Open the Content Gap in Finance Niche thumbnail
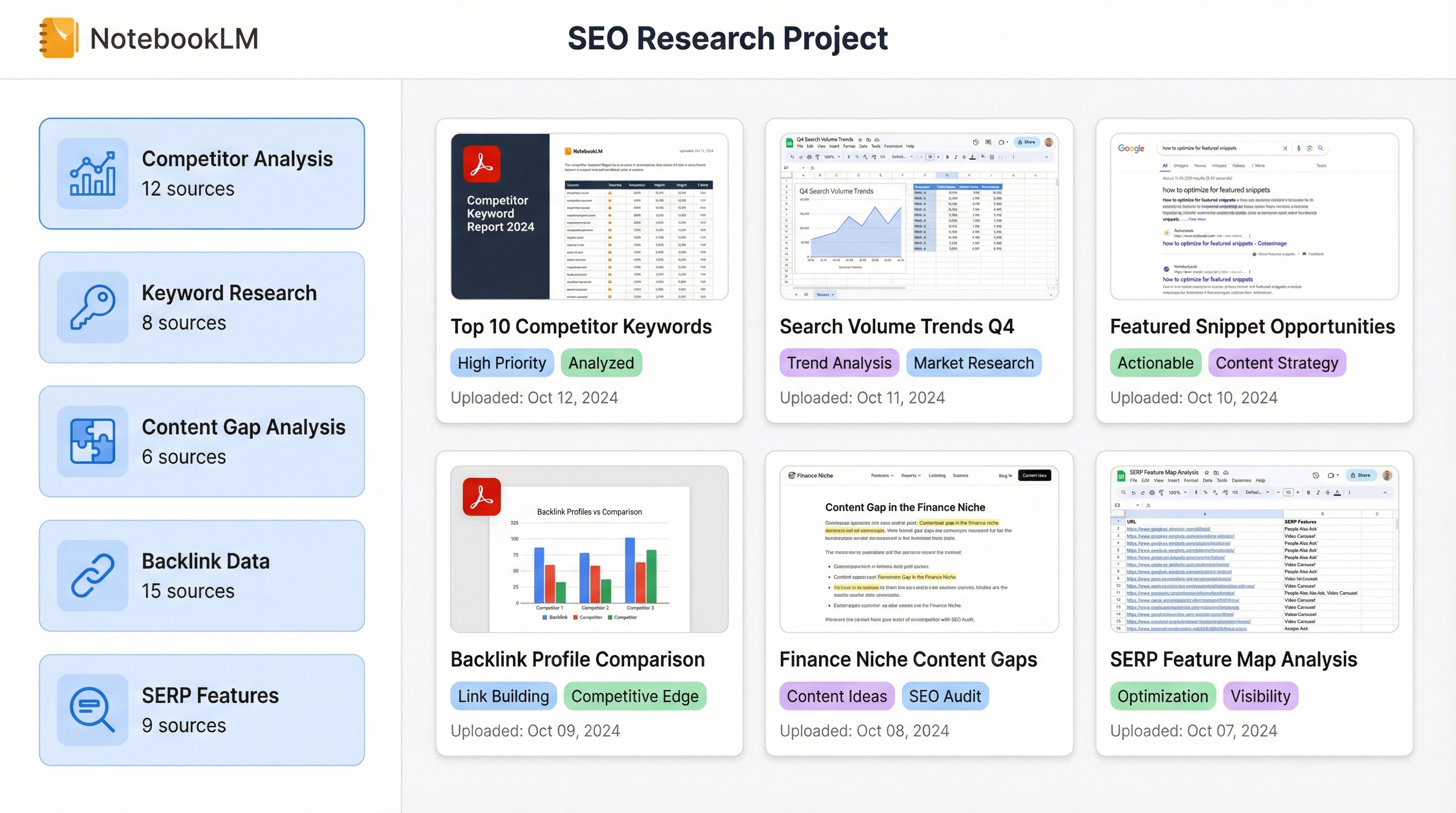 click(x=919, y=549)
